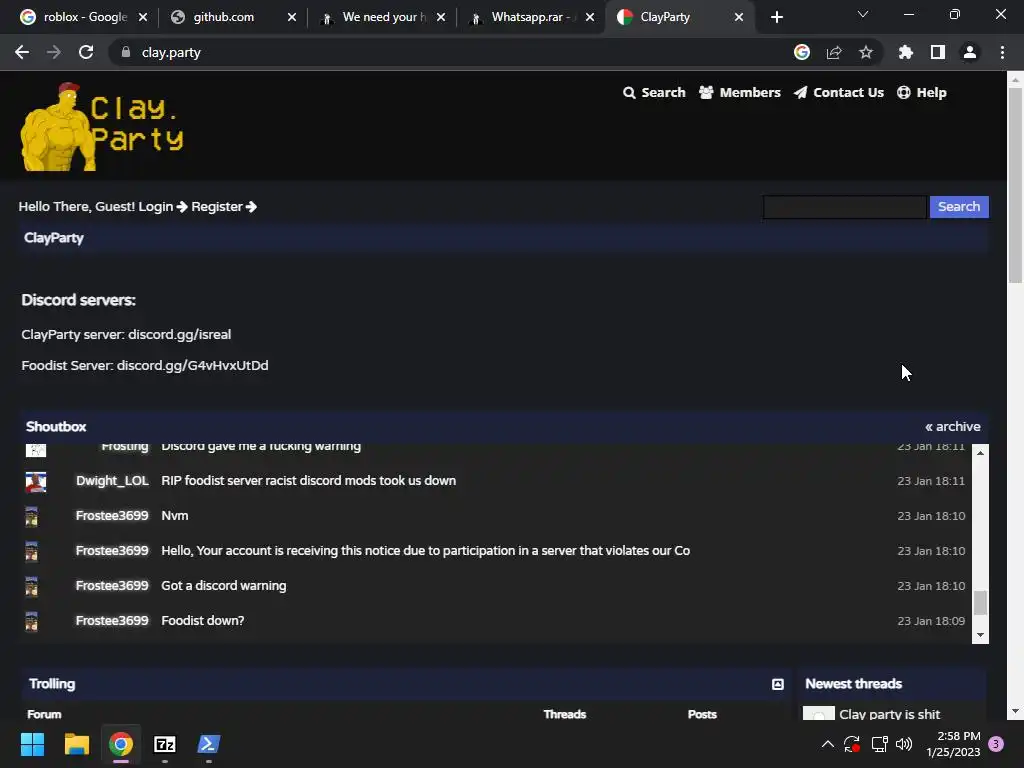The width and height of the screenshot is (1024, 768).
Task: Open the Contact Us page
Action: click(x=839, y=93)
